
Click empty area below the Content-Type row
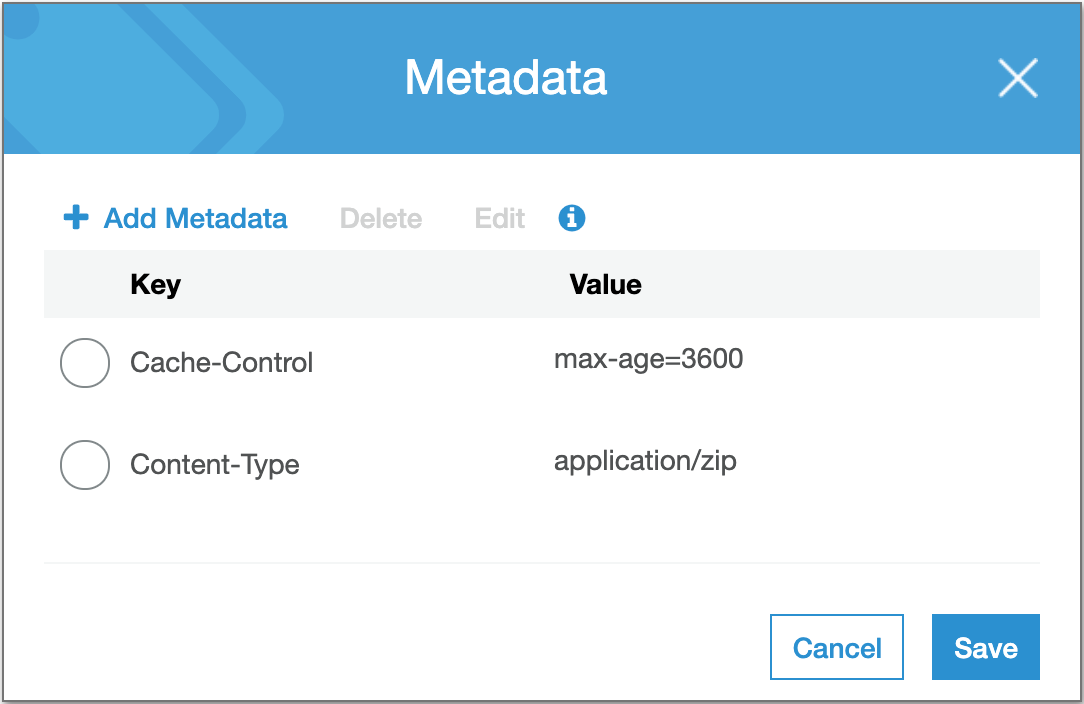coord(541,528)
